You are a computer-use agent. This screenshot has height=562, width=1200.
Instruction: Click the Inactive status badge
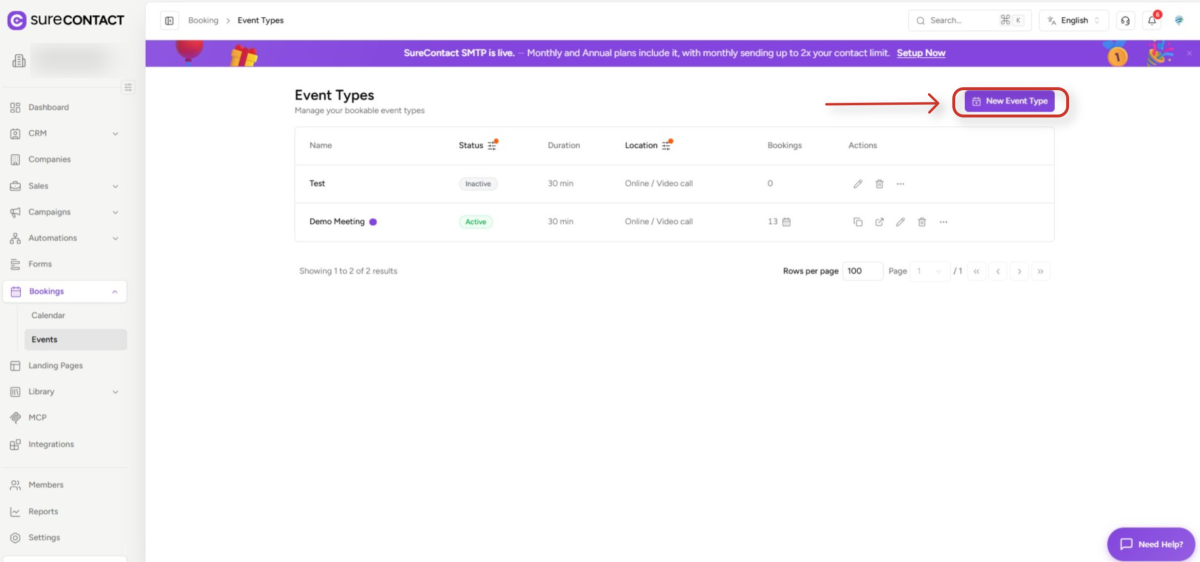(x=478, y=184)
